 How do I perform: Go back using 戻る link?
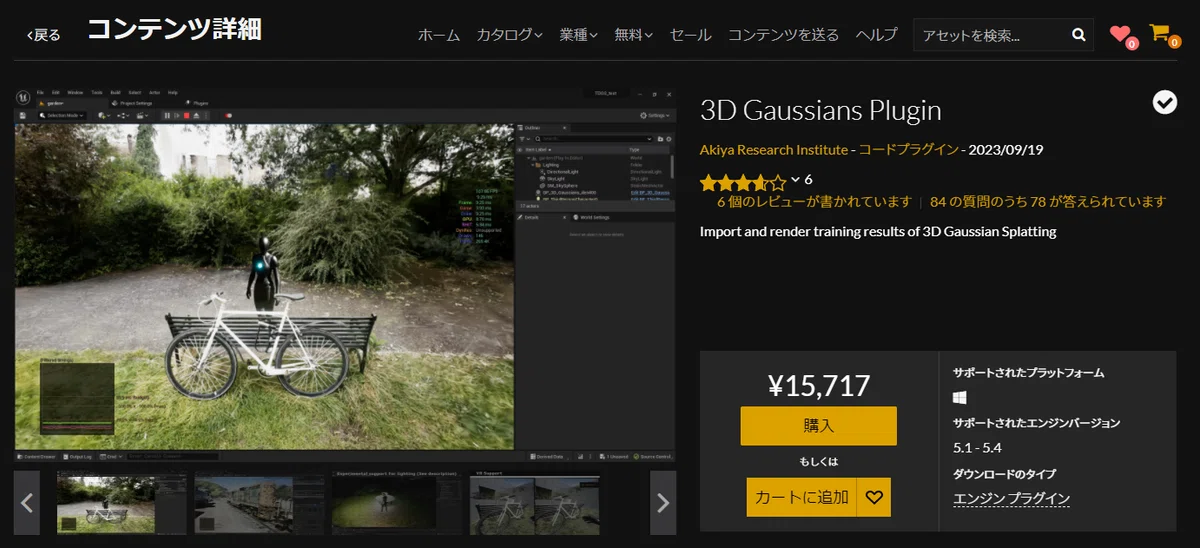coord(43,35)
